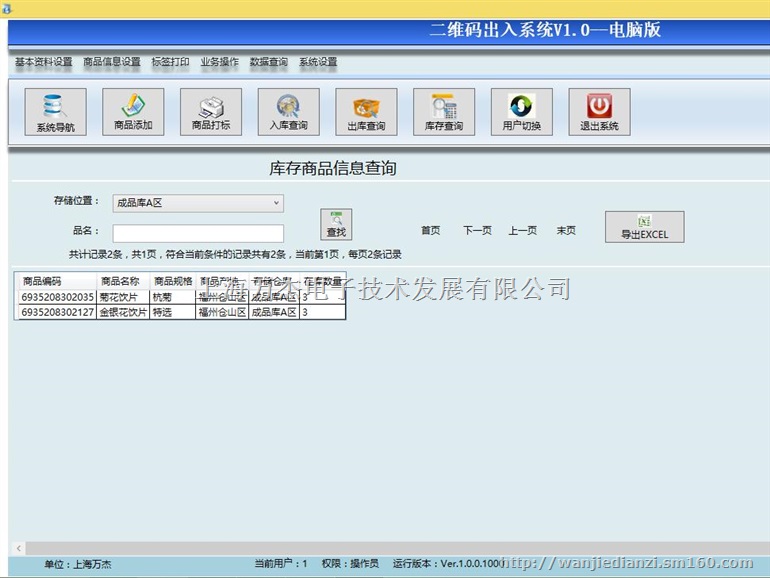
Task: Select 成品库A区 in the 金银花饮片 row
Action: point(274,312)
